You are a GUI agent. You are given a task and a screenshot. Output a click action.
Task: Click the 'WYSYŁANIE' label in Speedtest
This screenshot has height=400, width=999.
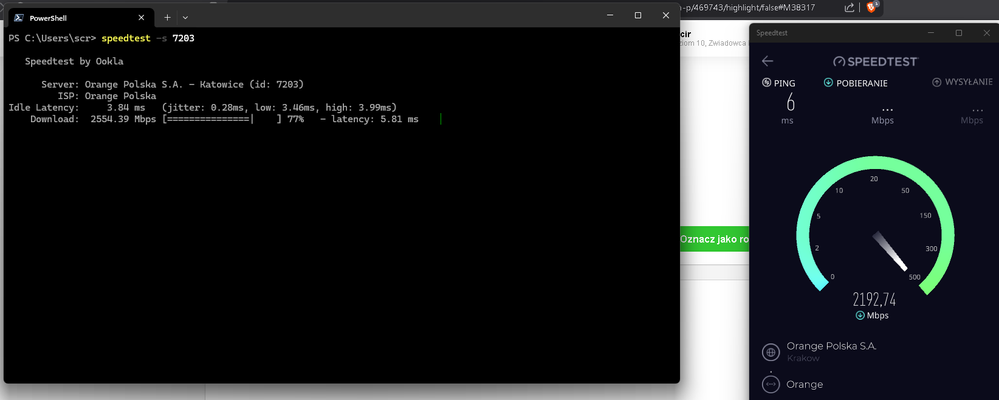968,82
